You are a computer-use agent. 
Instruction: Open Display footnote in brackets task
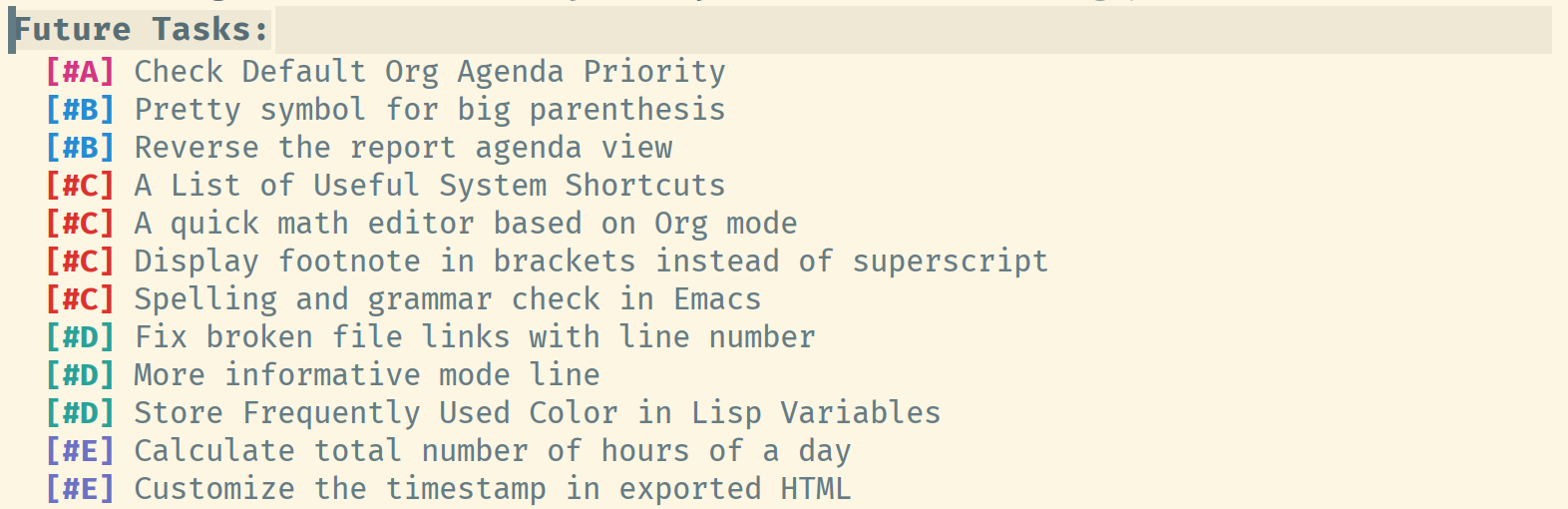click(x=591, y=261)
